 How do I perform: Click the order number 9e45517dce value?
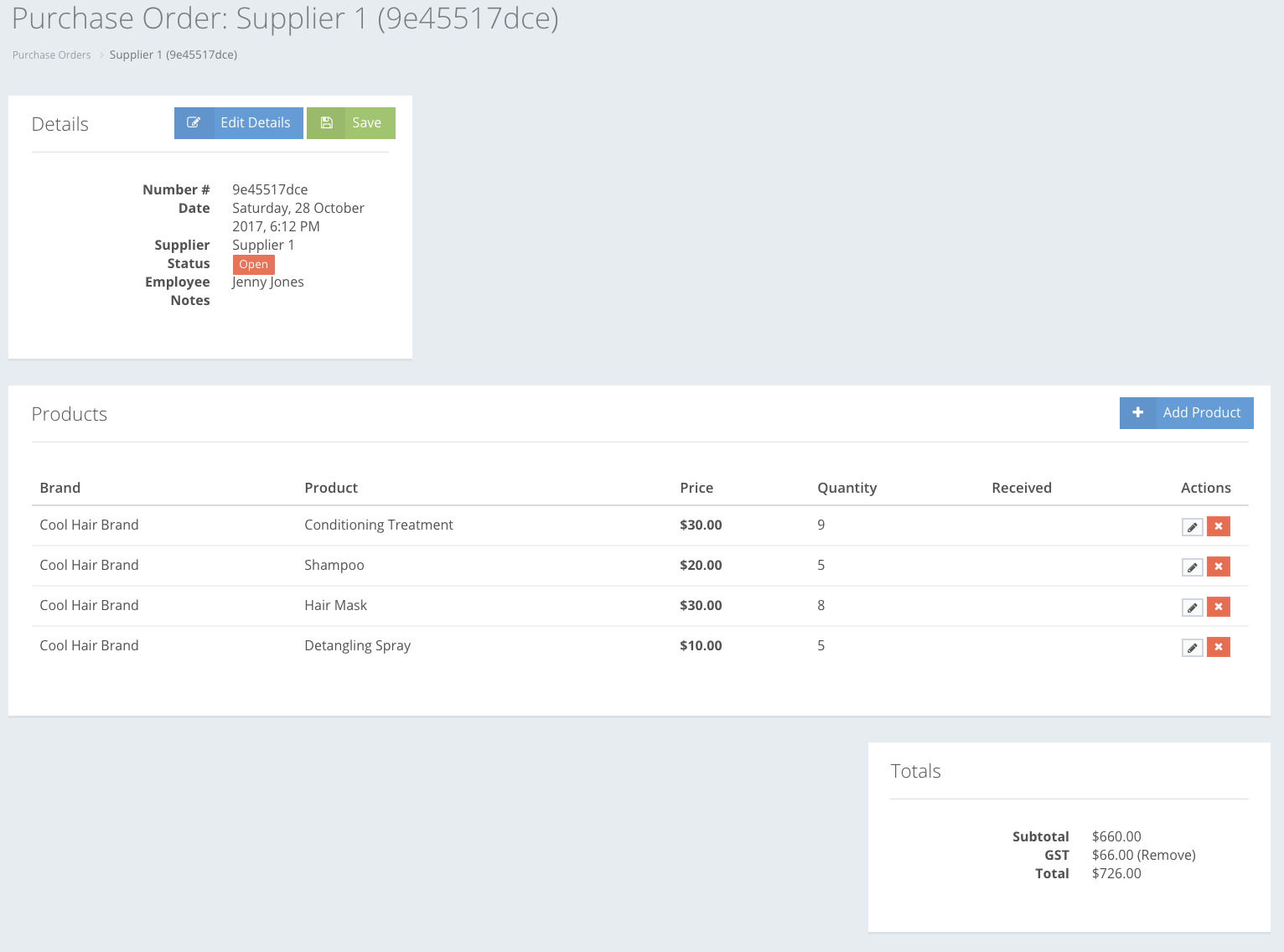pyautogui.click(x=270, y=189)
